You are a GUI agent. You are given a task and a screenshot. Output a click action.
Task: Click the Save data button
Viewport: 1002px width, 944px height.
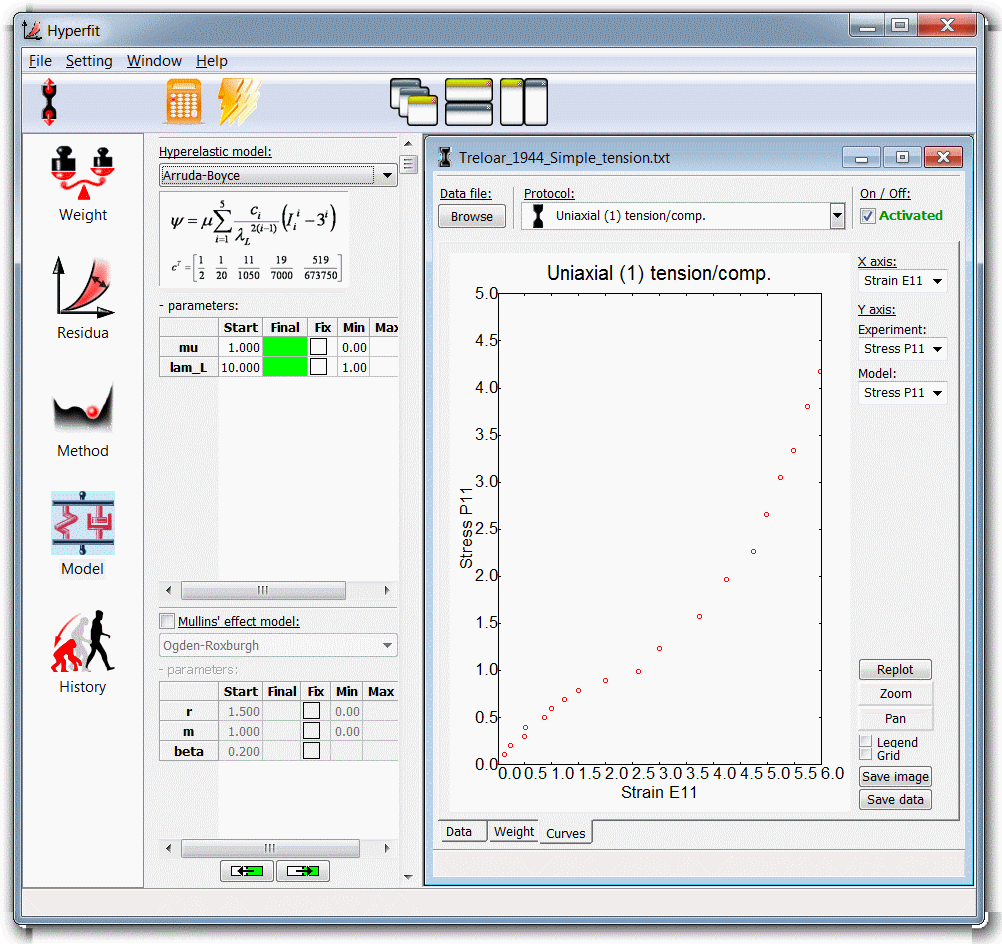coord(895,800)
